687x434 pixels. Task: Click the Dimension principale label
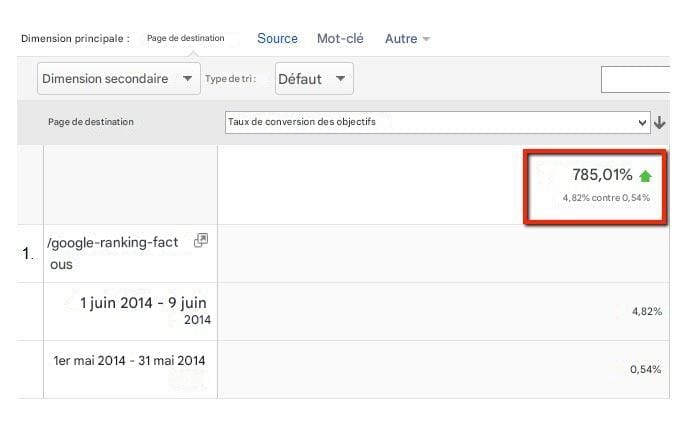click(x=75, y=39)
